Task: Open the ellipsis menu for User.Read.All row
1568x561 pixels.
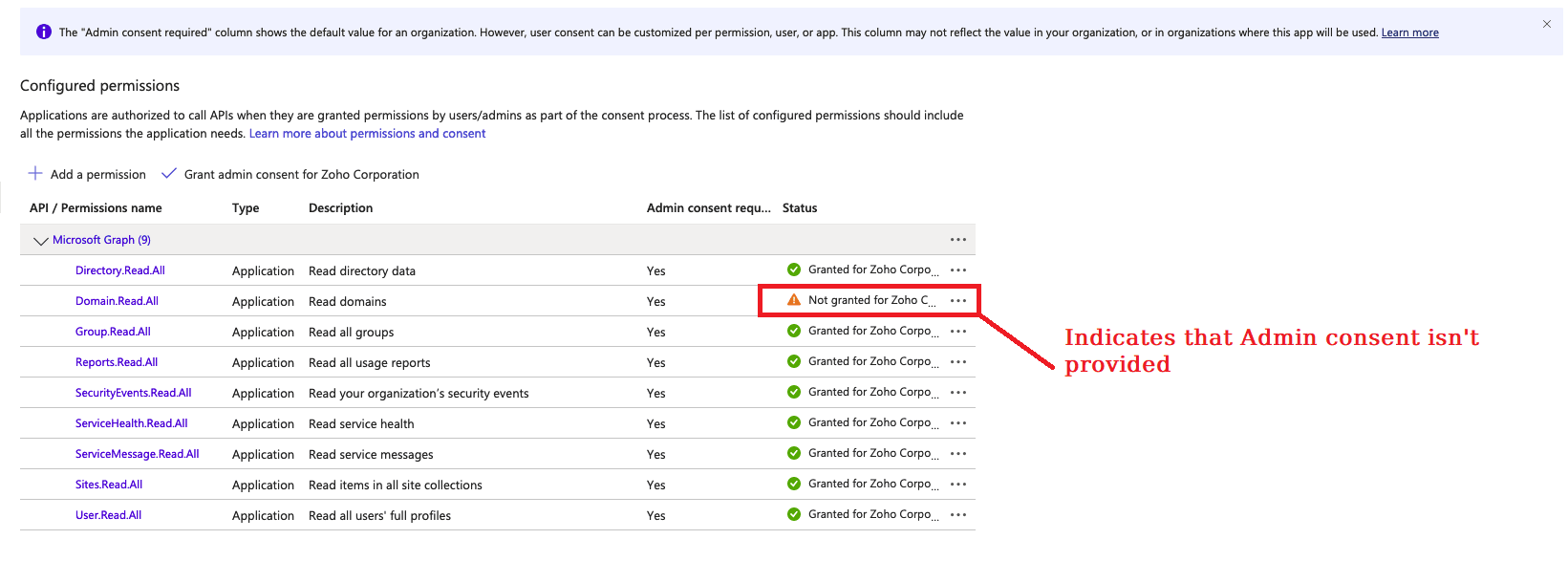Action: 958,515
